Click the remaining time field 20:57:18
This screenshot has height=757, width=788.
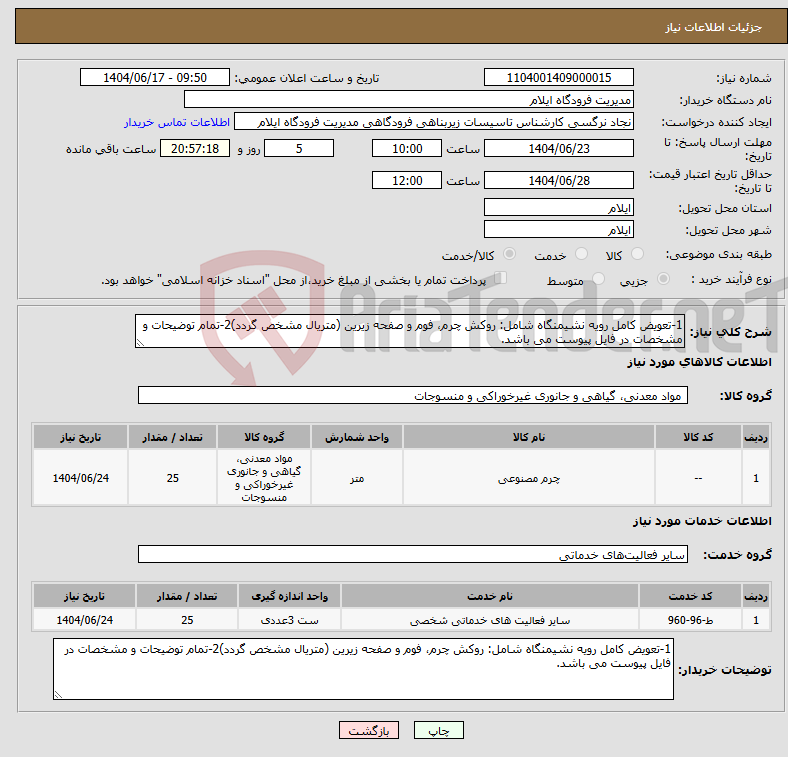(x=195, y=148)
